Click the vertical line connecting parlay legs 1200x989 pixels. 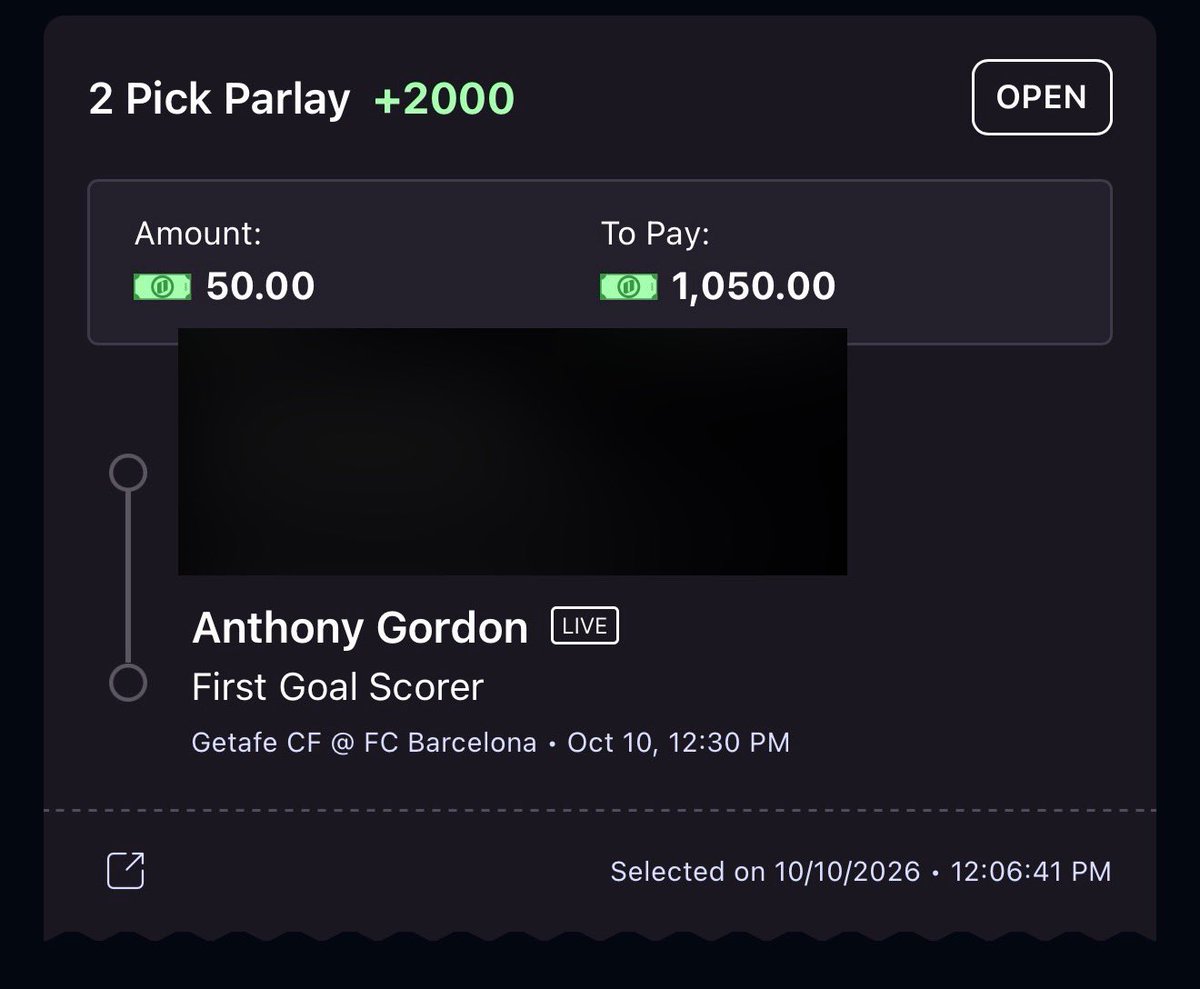click(128, 578)
